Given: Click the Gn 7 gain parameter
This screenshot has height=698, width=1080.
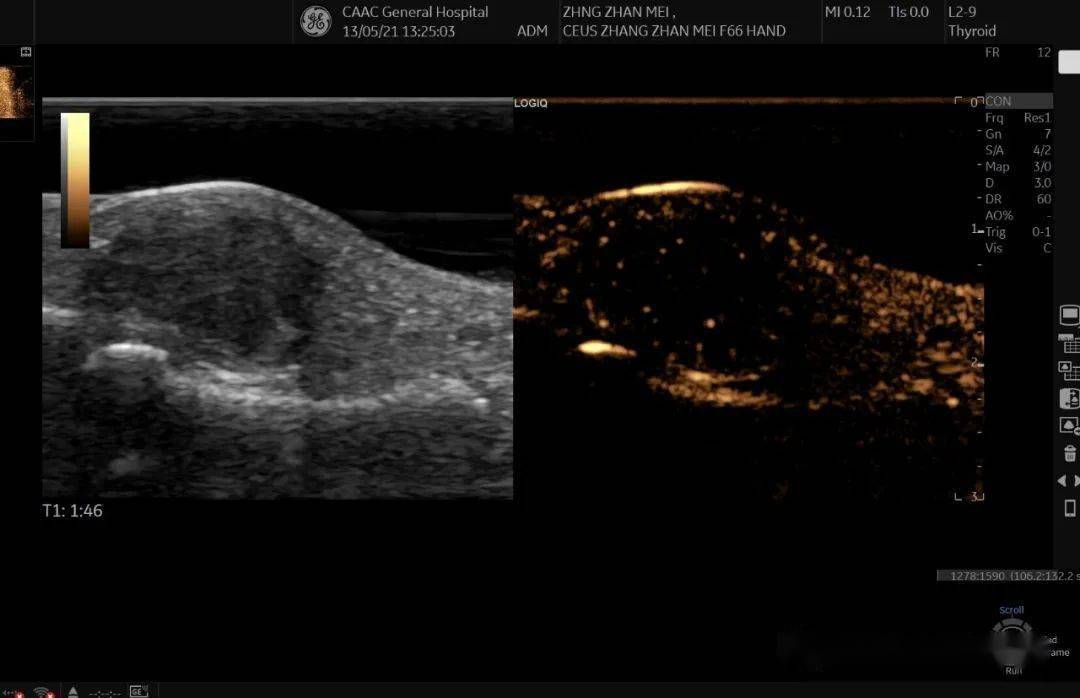Looking at the screenshot, I should click(1018, 134).
